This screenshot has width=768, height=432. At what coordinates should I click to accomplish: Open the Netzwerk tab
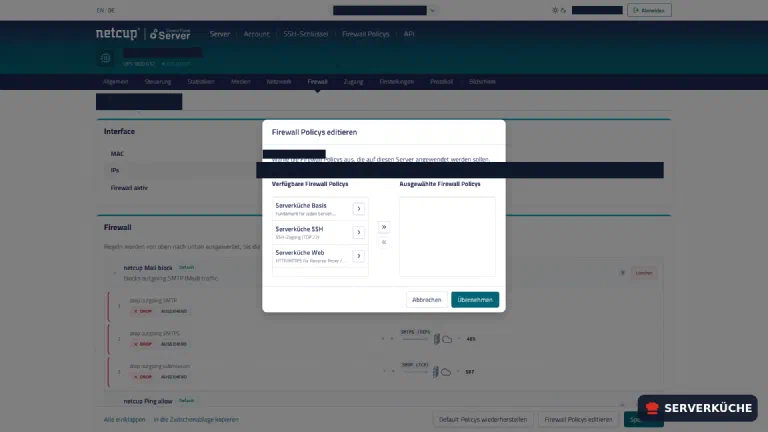(279, 82)
